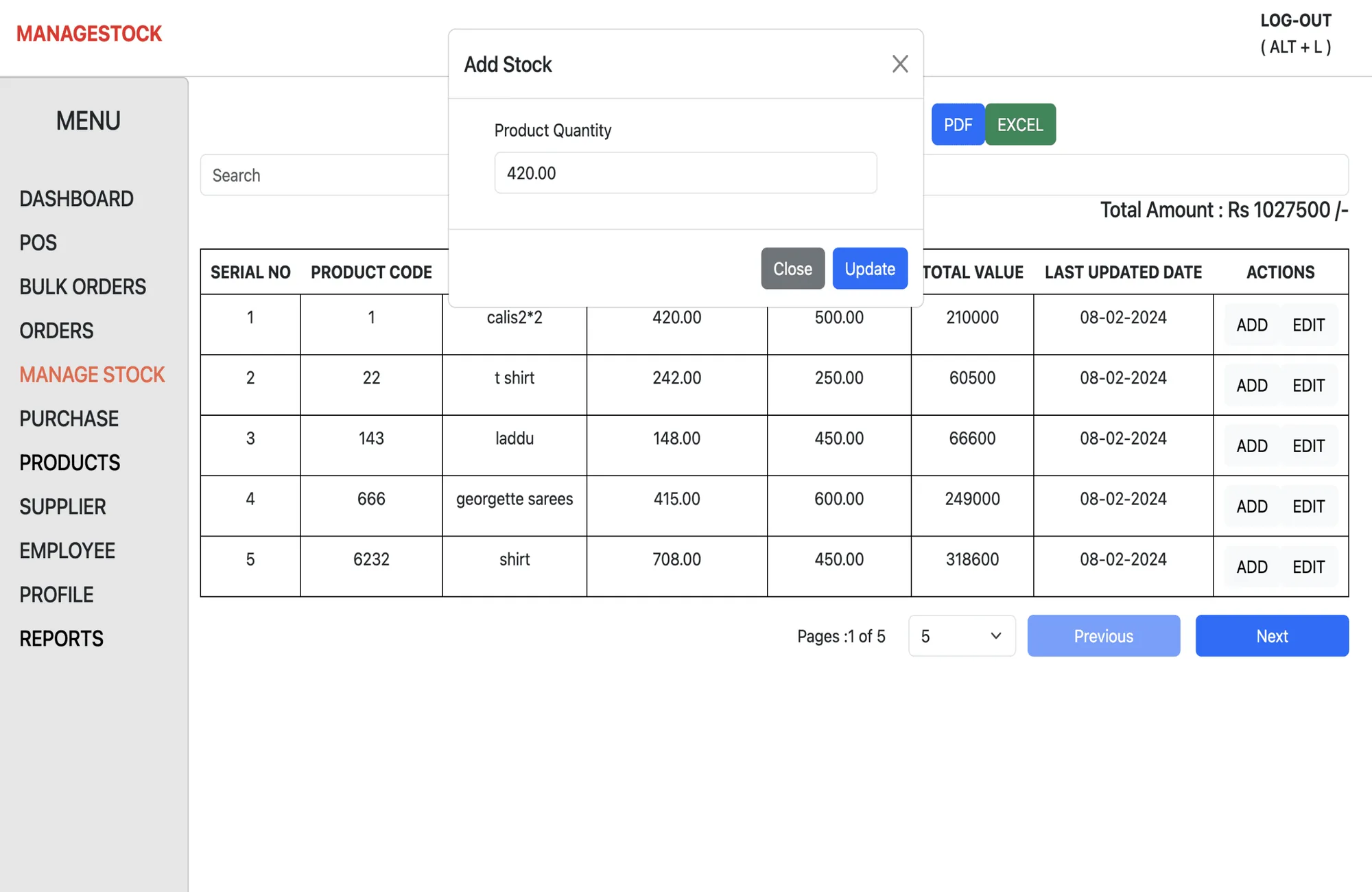Export the table to EXCEL
1372x892 pixels.
click(x=1020, y=124)
